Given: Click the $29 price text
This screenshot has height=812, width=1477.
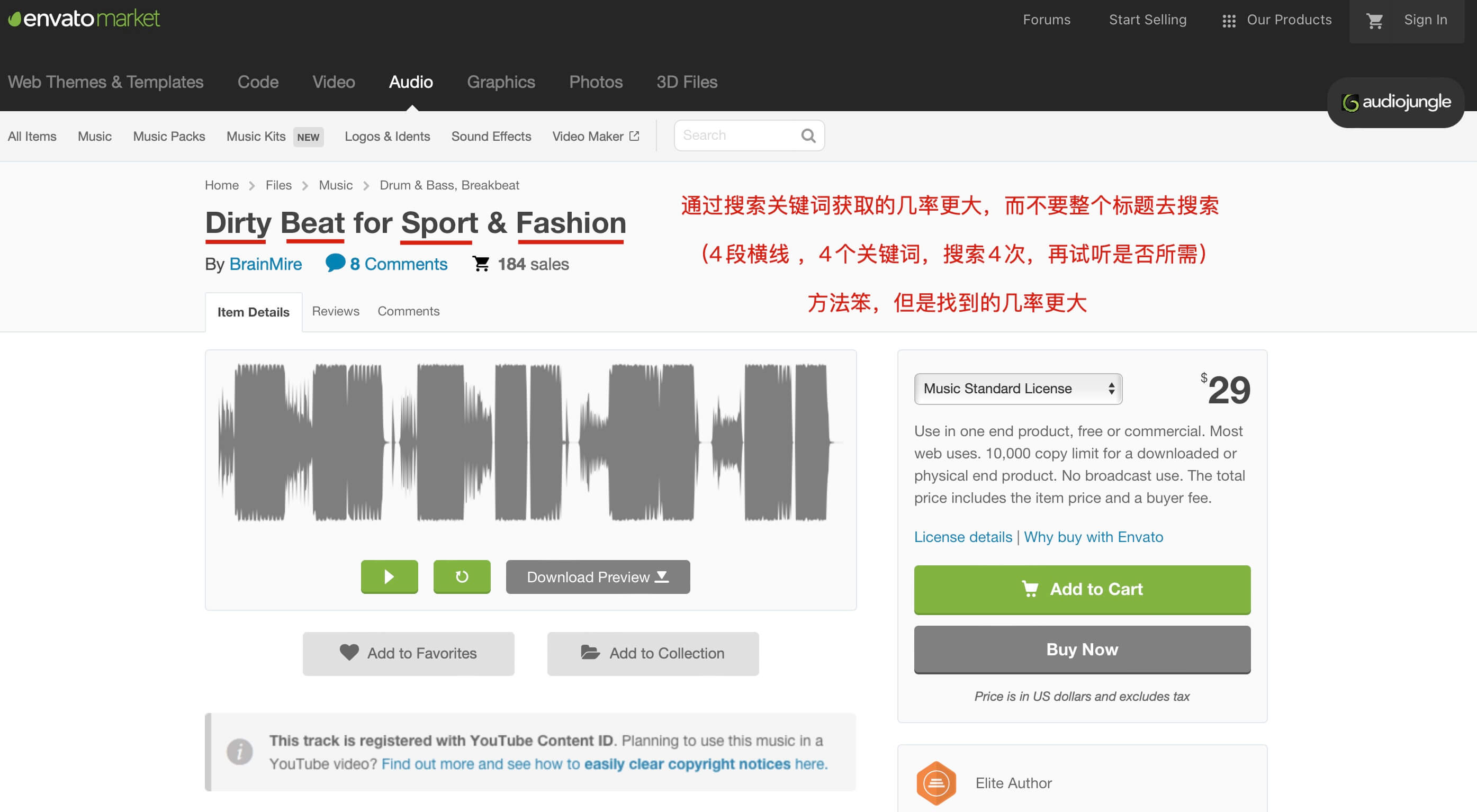Looking at the screenshot, I should tap(1226, 390).
